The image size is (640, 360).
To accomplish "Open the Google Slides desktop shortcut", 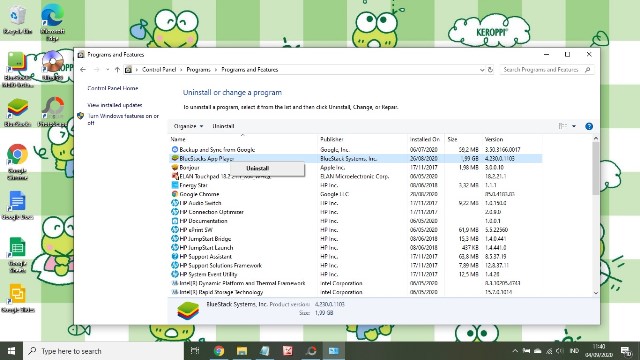I will point(17,298).
